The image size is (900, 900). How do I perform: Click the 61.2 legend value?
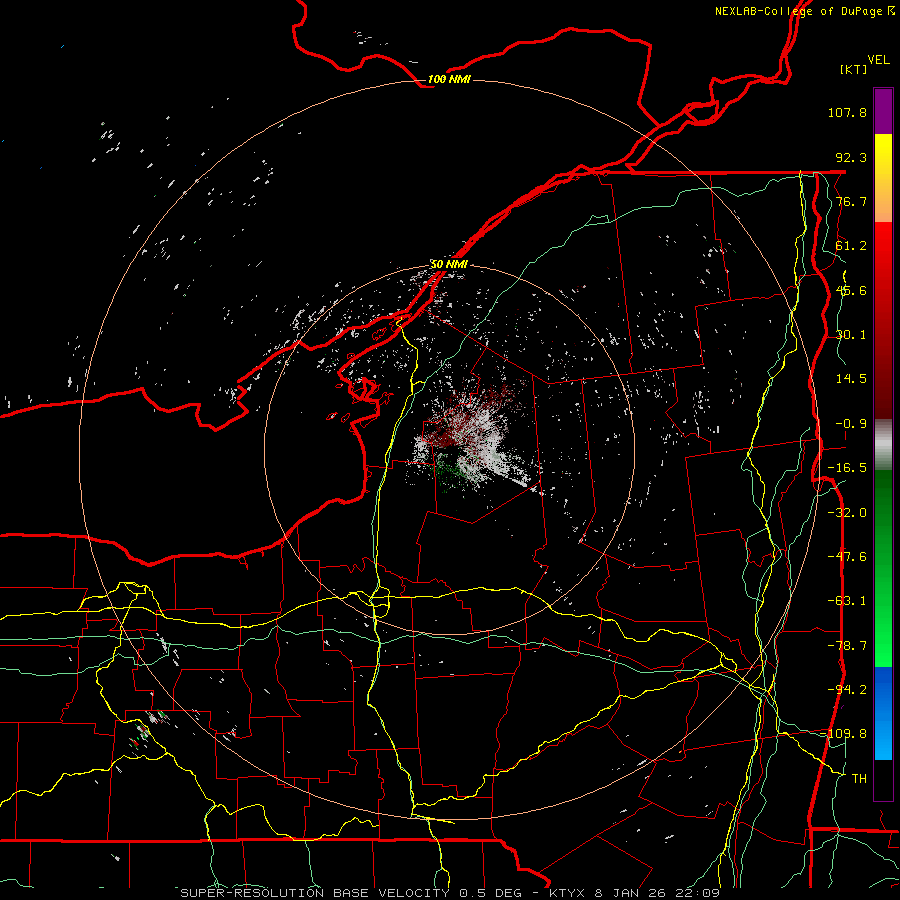coord(851,246)
